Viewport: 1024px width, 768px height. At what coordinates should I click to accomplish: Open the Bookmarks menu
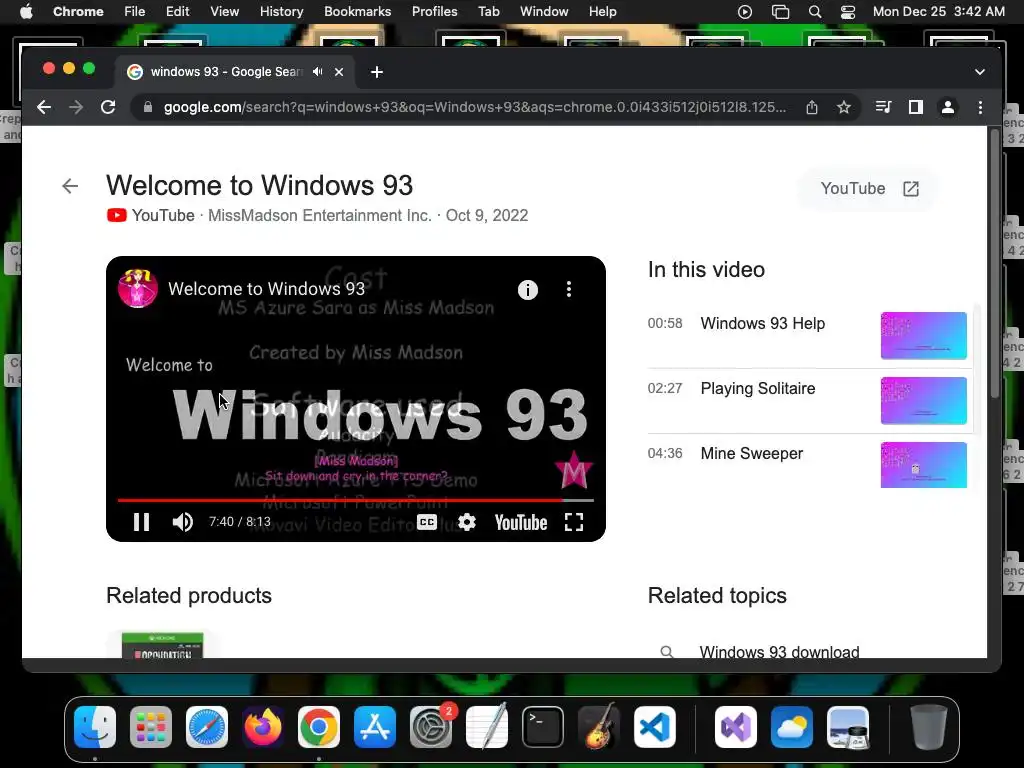tap(357, 11)
